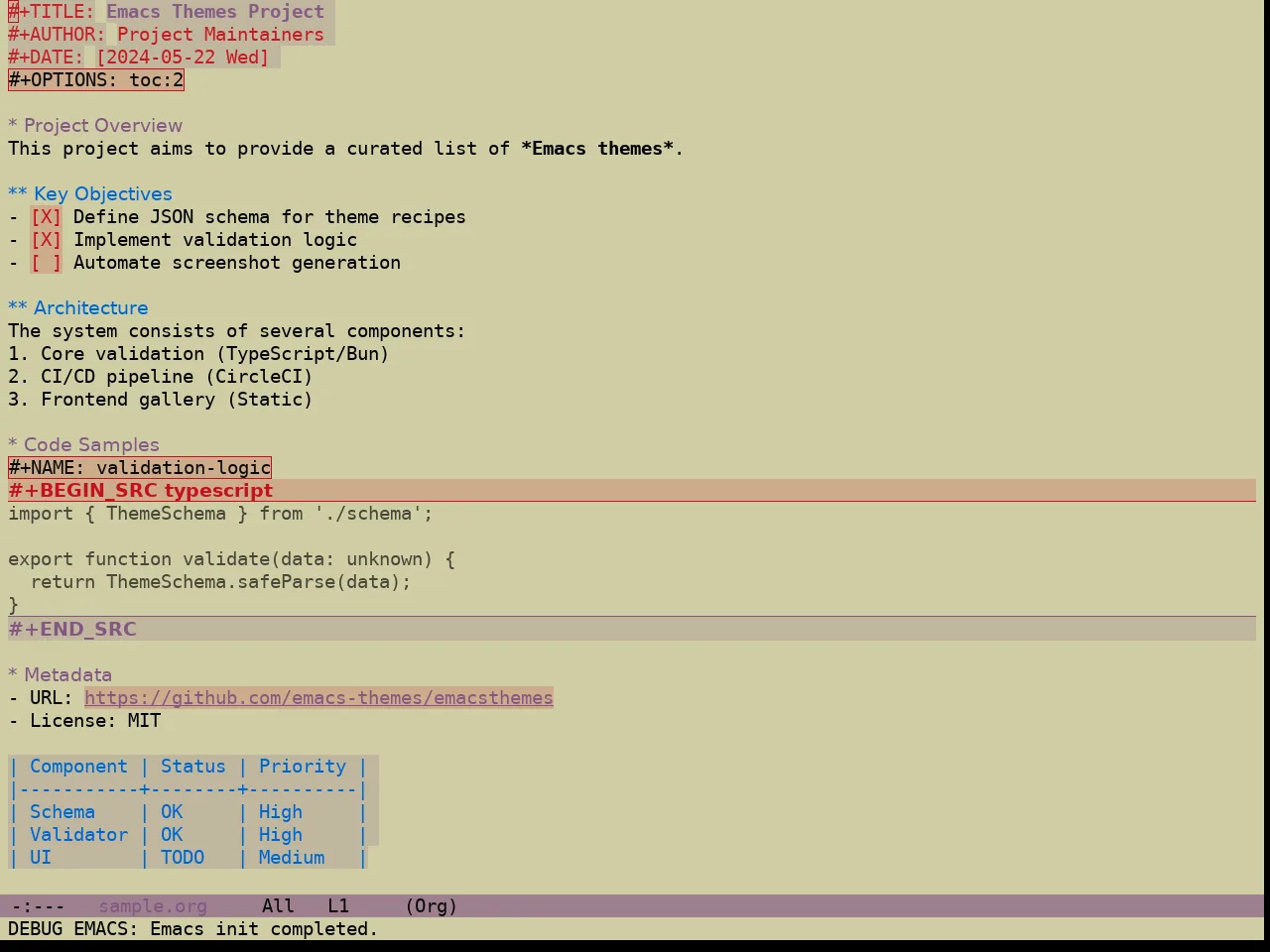Click the bold '*Emacs themes*' text
Image resolution: width=1270 pixels, height=952 pixels.
(597, 149)
